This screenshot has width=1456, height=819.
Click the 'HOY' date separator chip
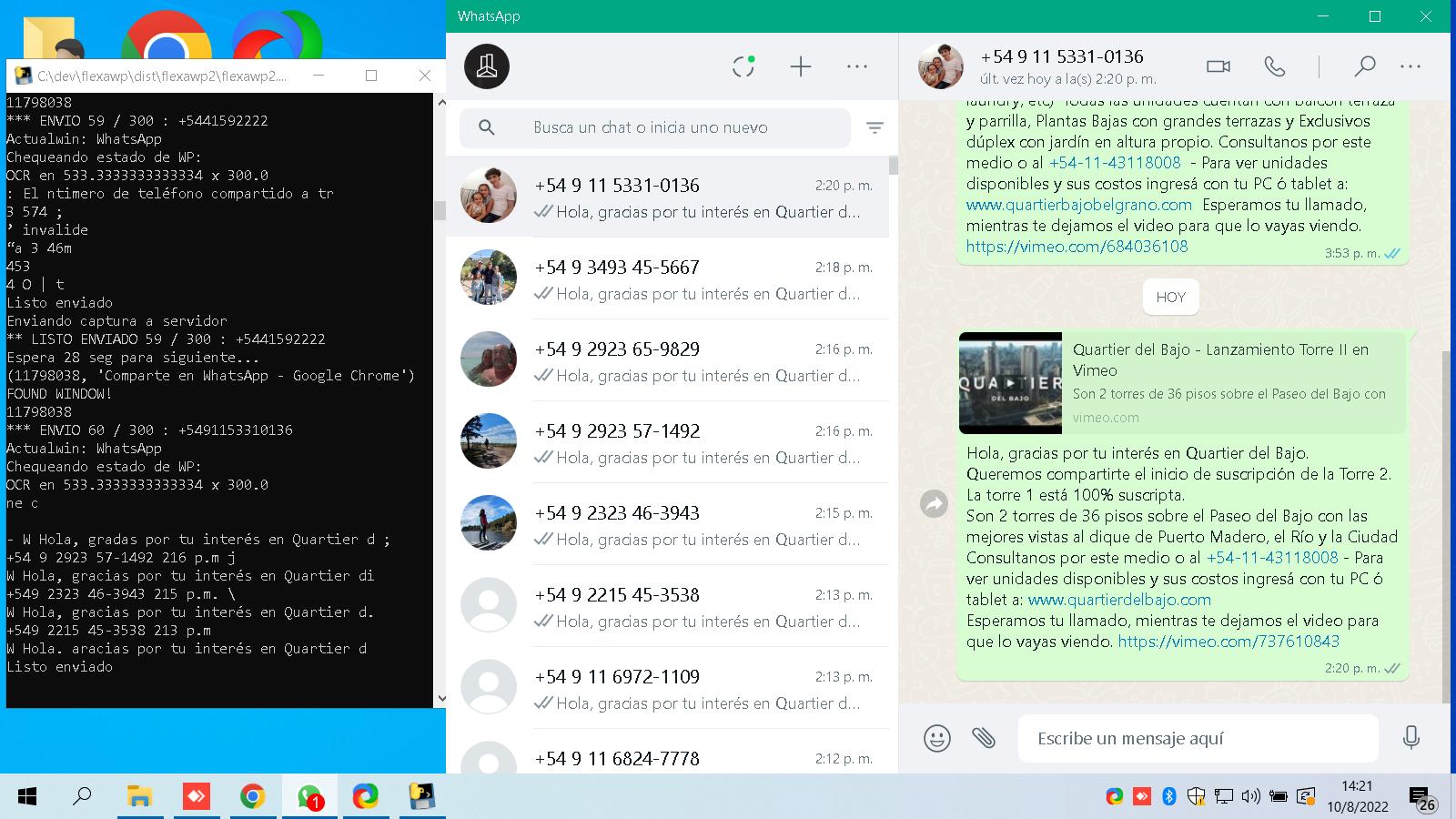[1171, 297]
